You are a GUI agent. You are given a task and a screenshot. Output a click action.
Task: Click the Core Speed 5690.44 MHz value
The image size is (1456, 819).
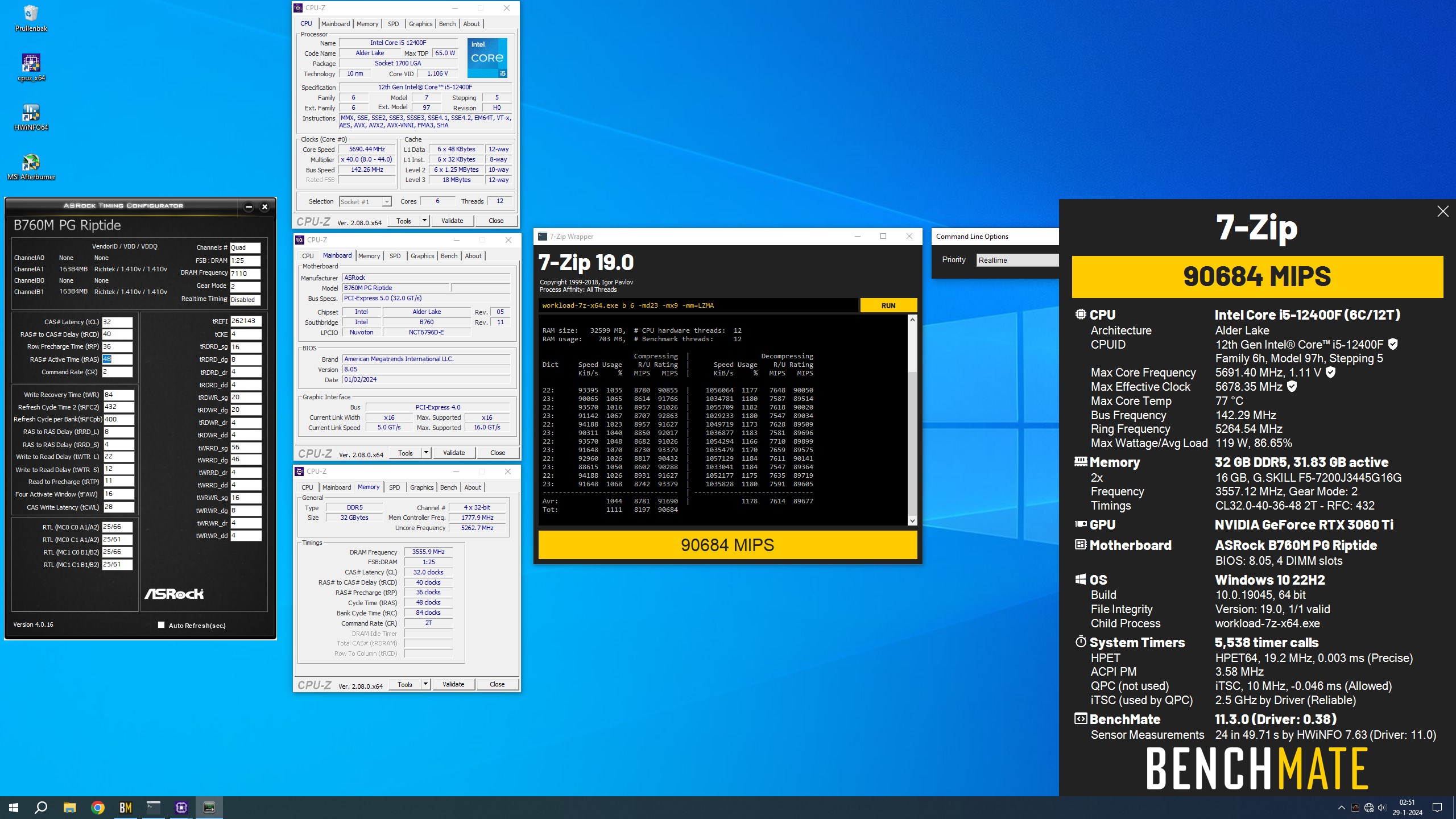(x=367, y=149)
